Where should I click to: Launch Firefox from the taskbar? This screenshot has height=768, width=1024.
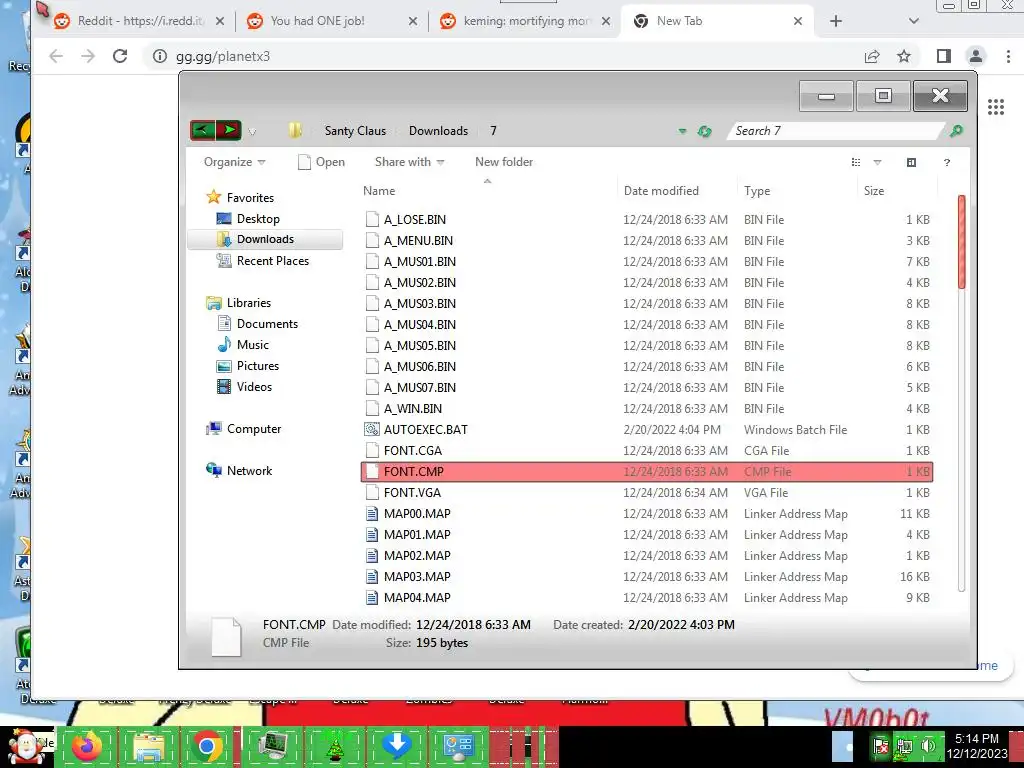pyautogui.click(x=87, y=746)
